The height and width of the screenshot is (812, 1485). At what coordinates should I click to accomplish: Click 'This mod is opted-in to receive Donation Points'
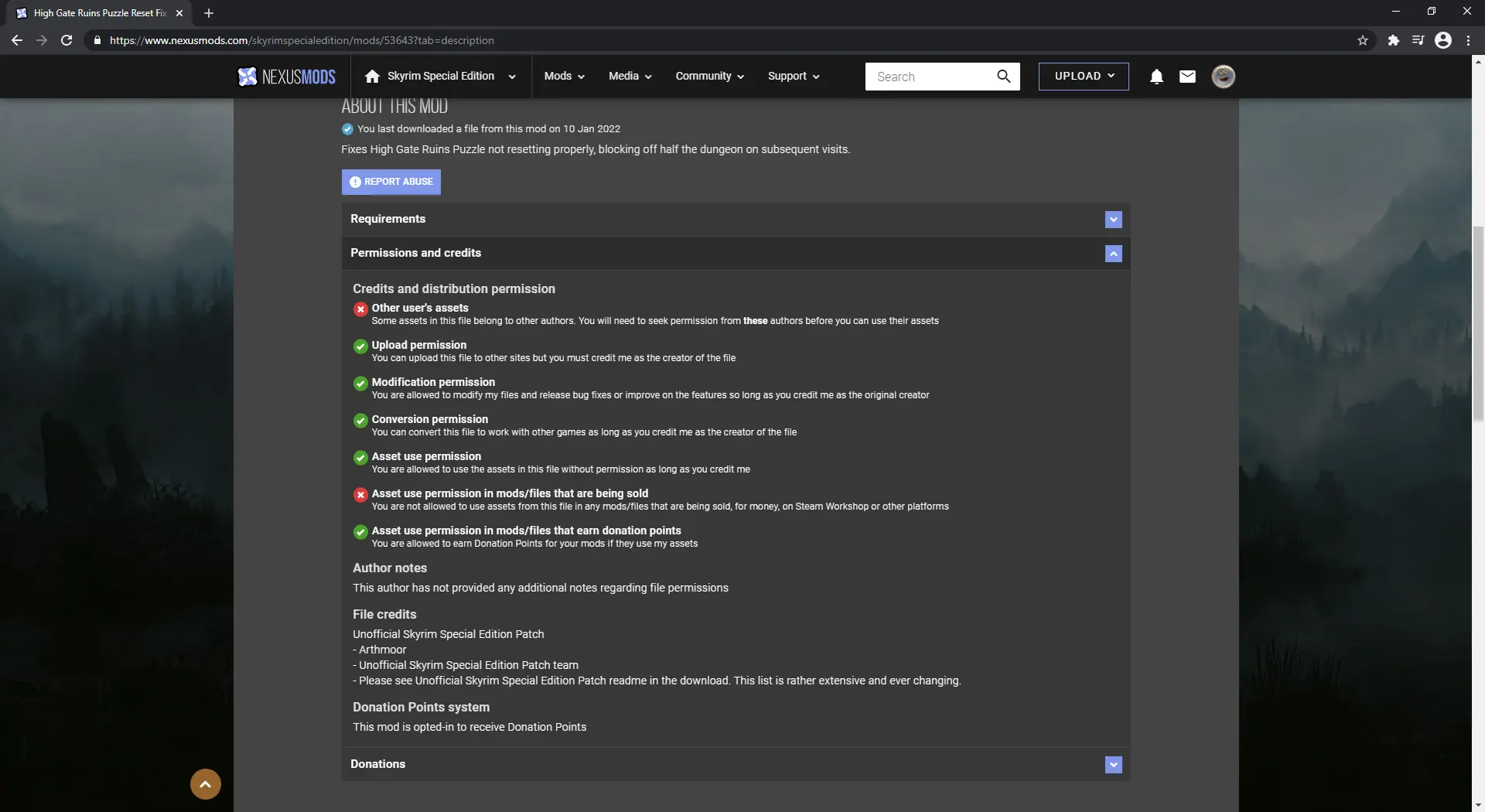[x=469, y=727]
